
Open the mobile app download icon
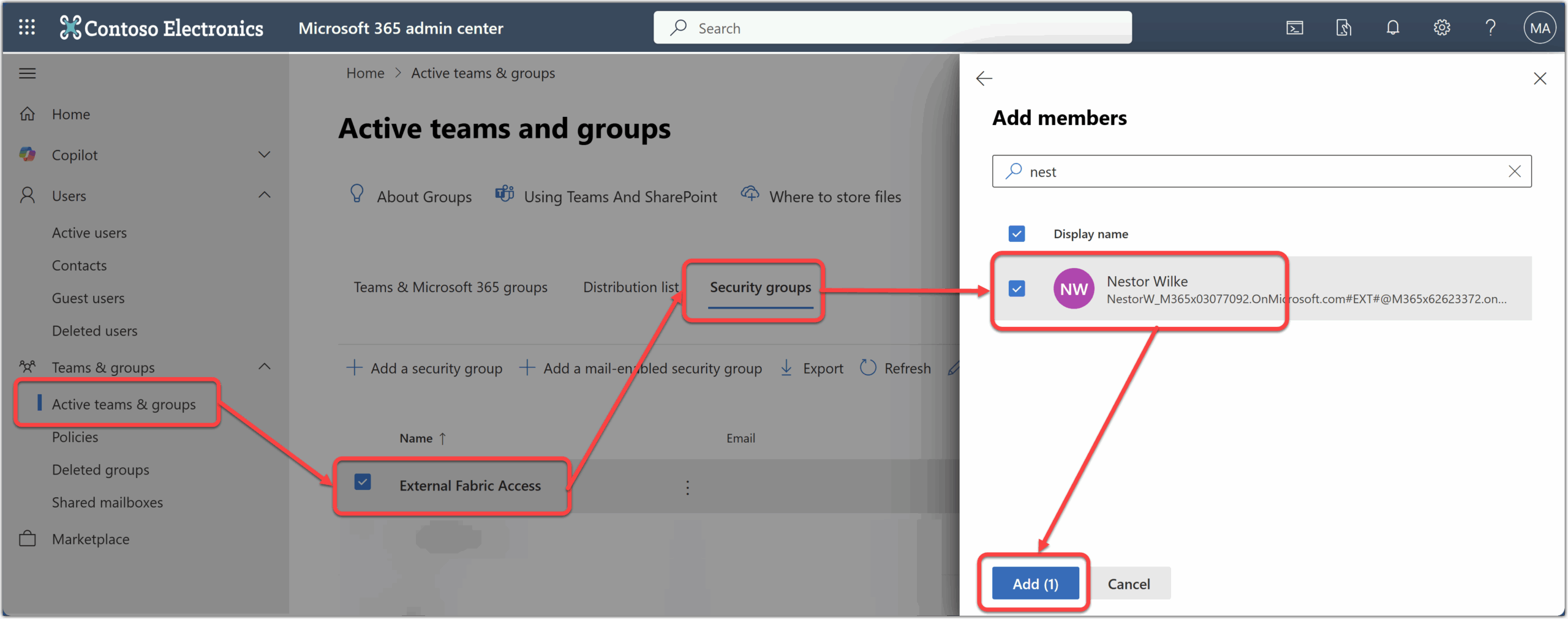1343,28
